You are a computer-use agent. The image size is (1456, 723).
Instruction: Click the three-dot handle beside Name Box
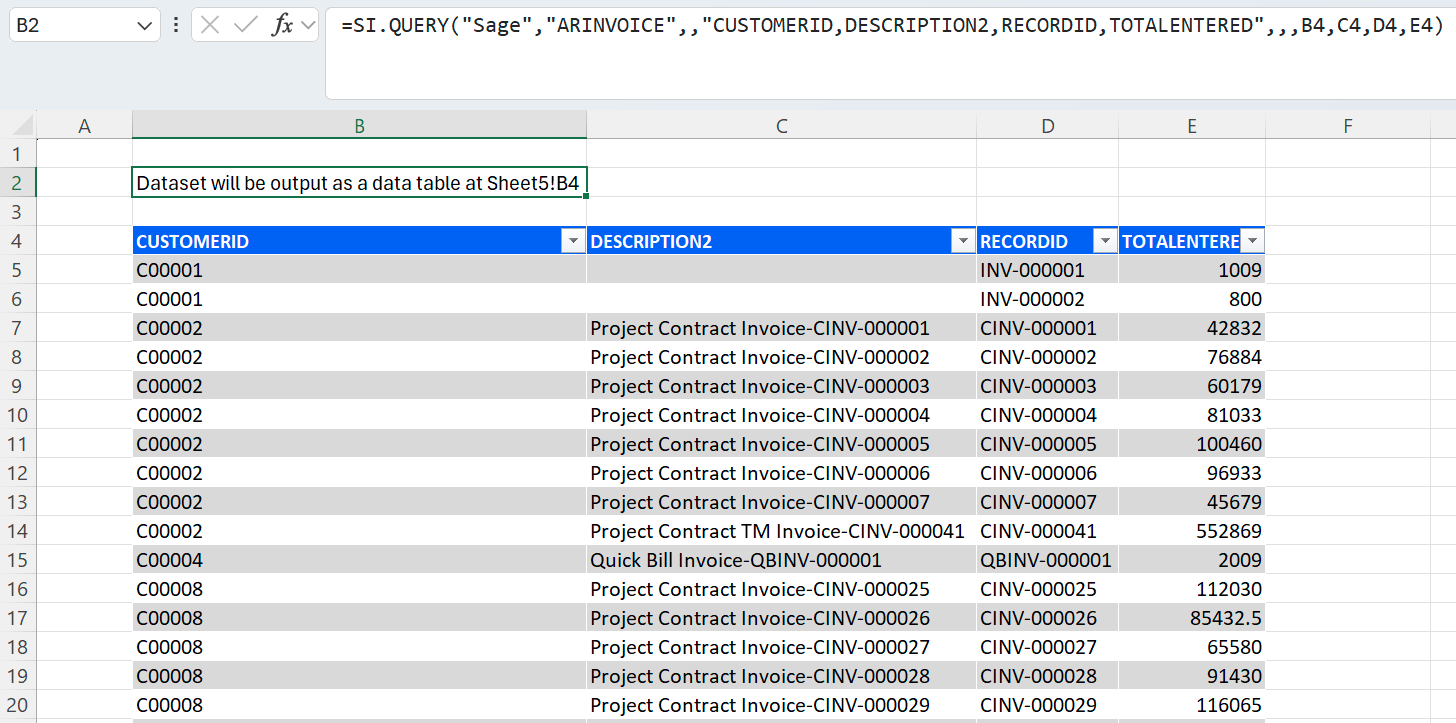(x=176, y=26)
